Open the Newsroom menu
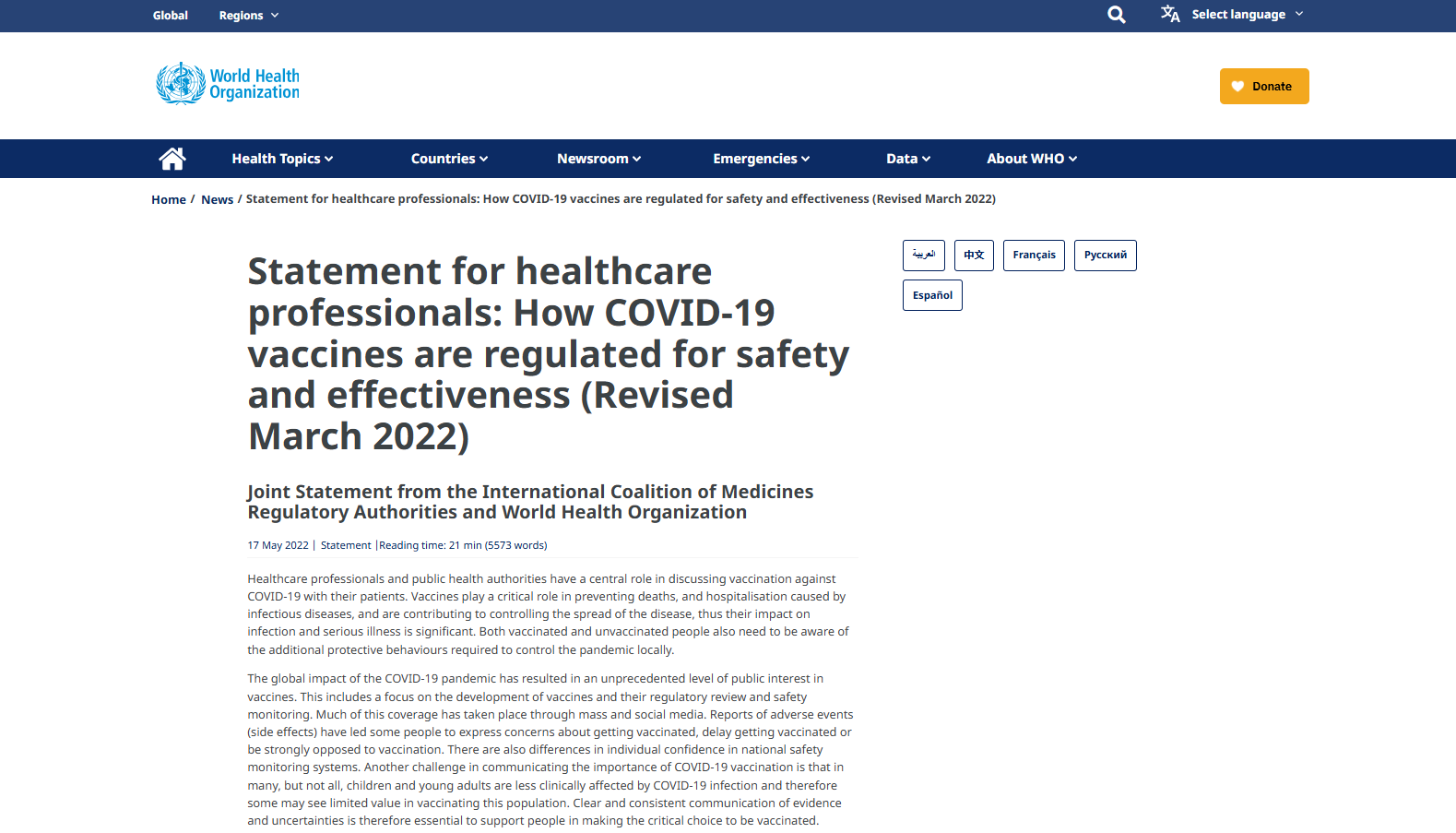 click(x=598, y=159)
